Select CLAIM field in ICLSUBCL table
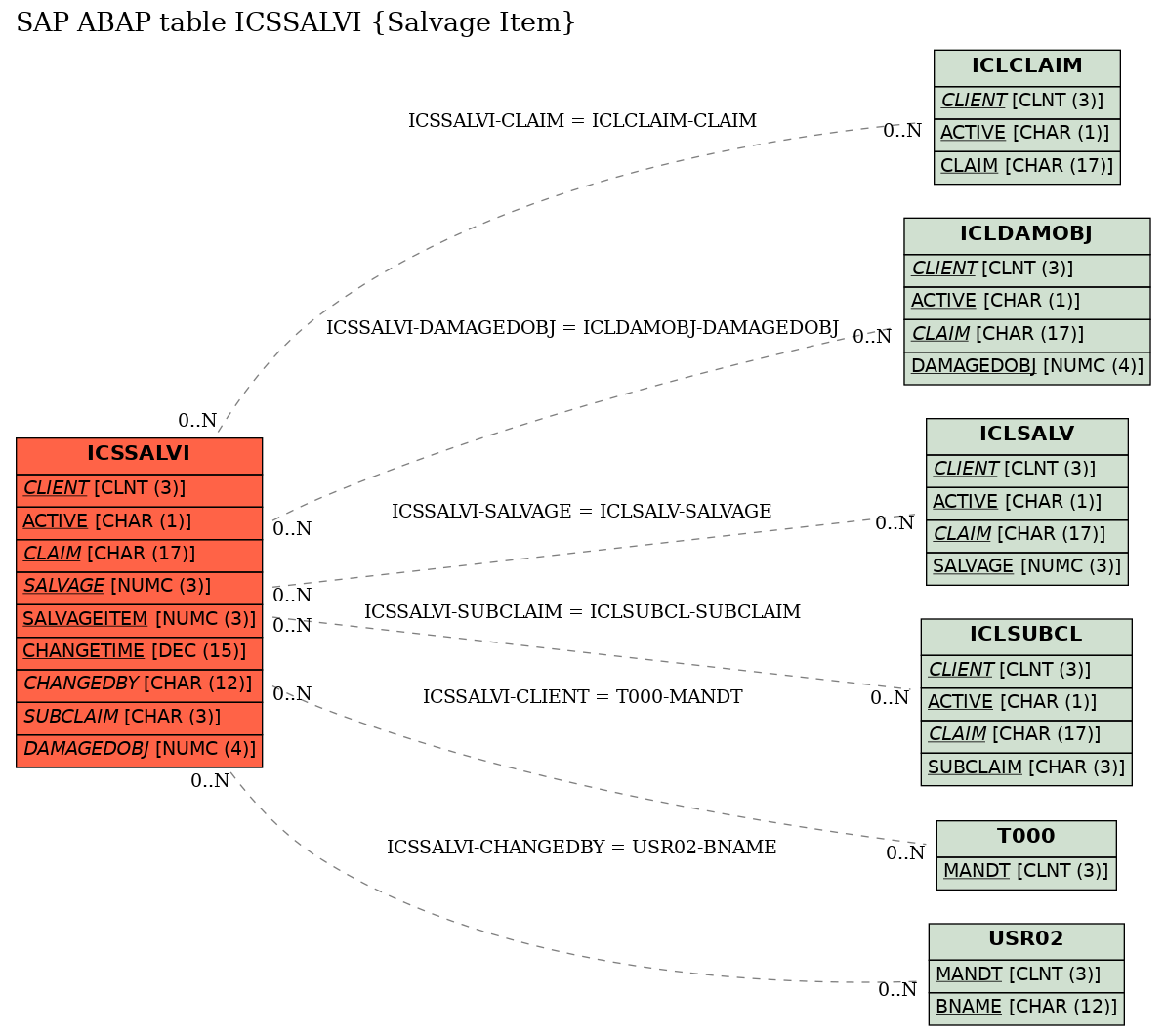The height and width of the screenshot is (1036, 1165). (x=1026, y=735)
